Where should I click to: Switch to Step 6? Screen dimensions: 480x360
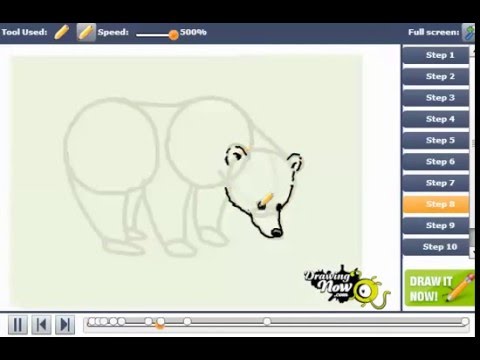(436, 162)
